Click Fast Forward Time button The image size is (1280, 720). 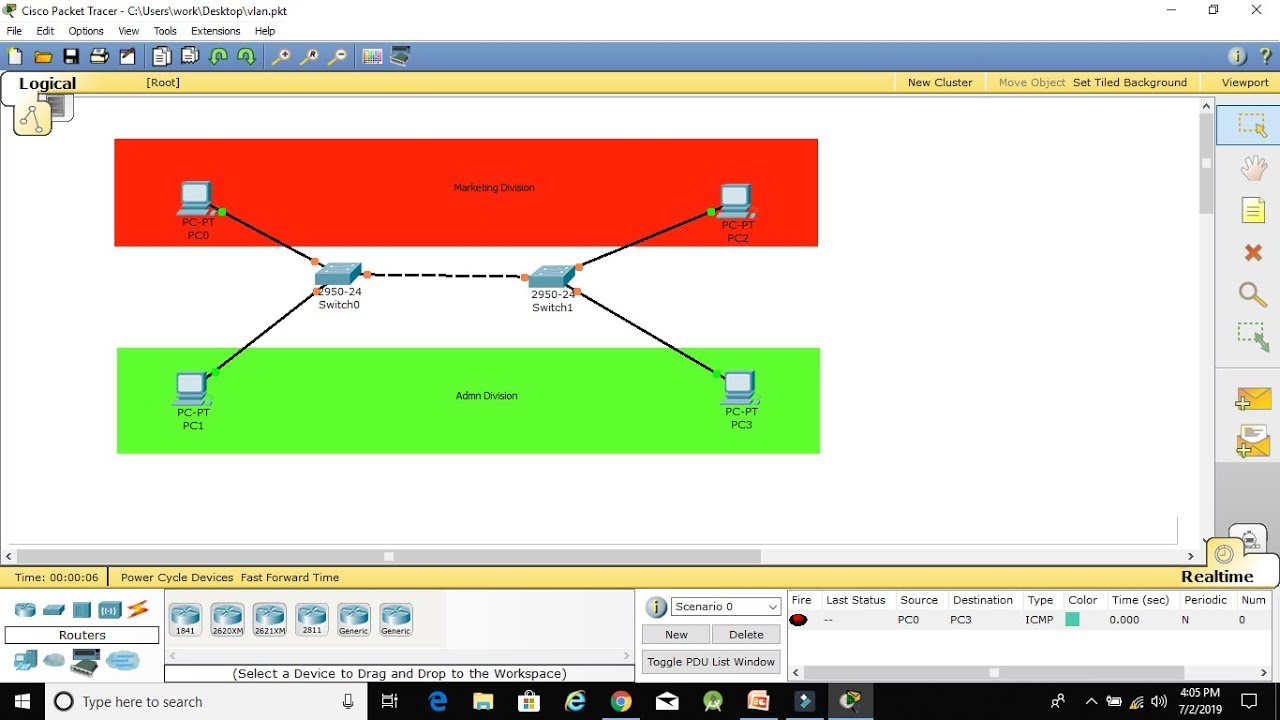[290, 577]
